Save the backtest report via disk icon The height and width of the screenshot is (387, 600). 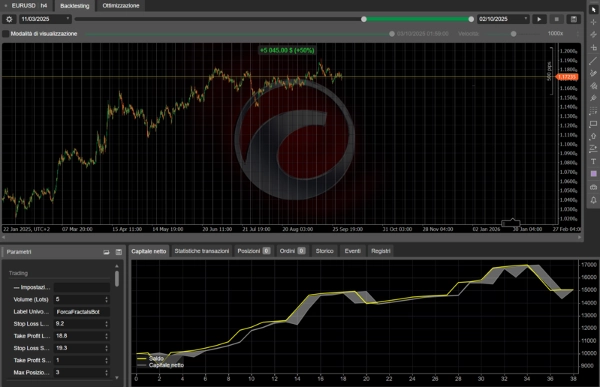(574, 19)
